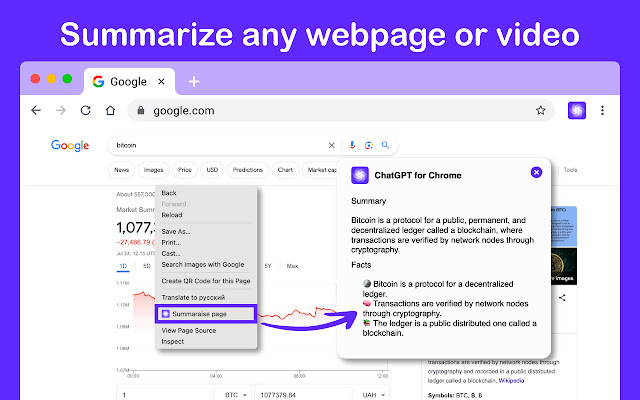The width and height of the screenshot is (640, 400).
Task: Select the Max chart range
Action: [x=292, y=266]
